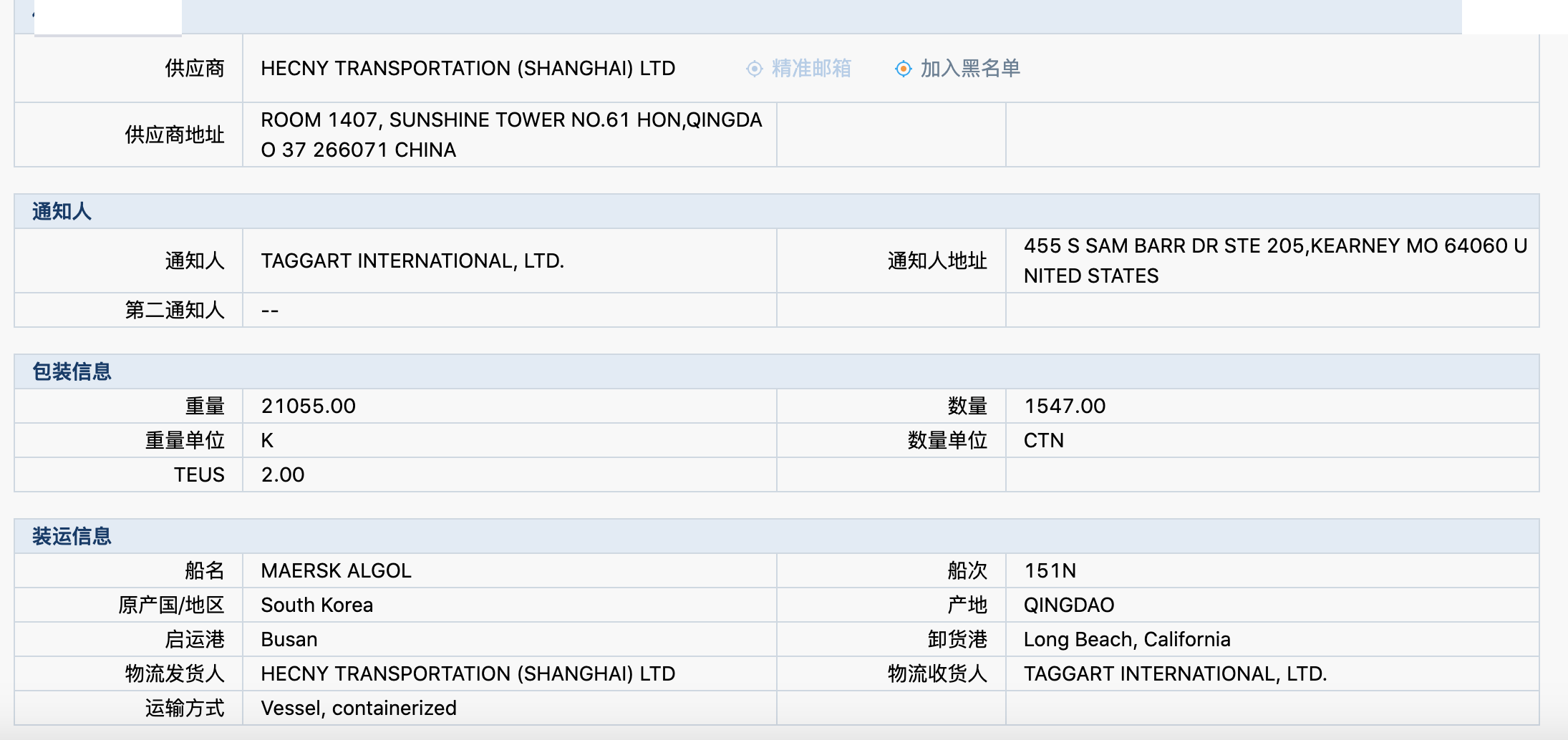Click the target icon beside 精准邮箱
The width and height of the screenshot is (1568, 740).
pyautogui.click(x=754, y=69)
